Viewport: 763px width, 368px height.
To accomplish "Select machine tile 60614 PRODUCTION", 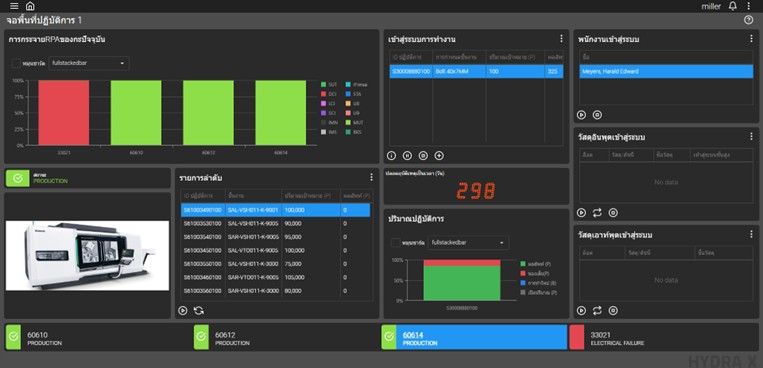I will coord(474,337).
